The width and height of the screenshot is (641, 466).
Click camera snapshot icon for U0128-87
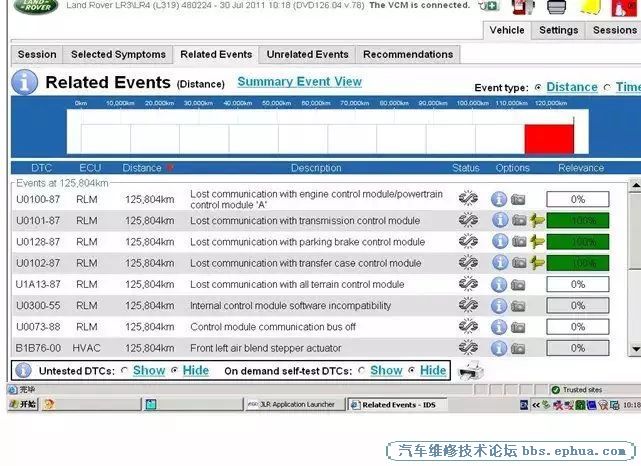point(519,242)
